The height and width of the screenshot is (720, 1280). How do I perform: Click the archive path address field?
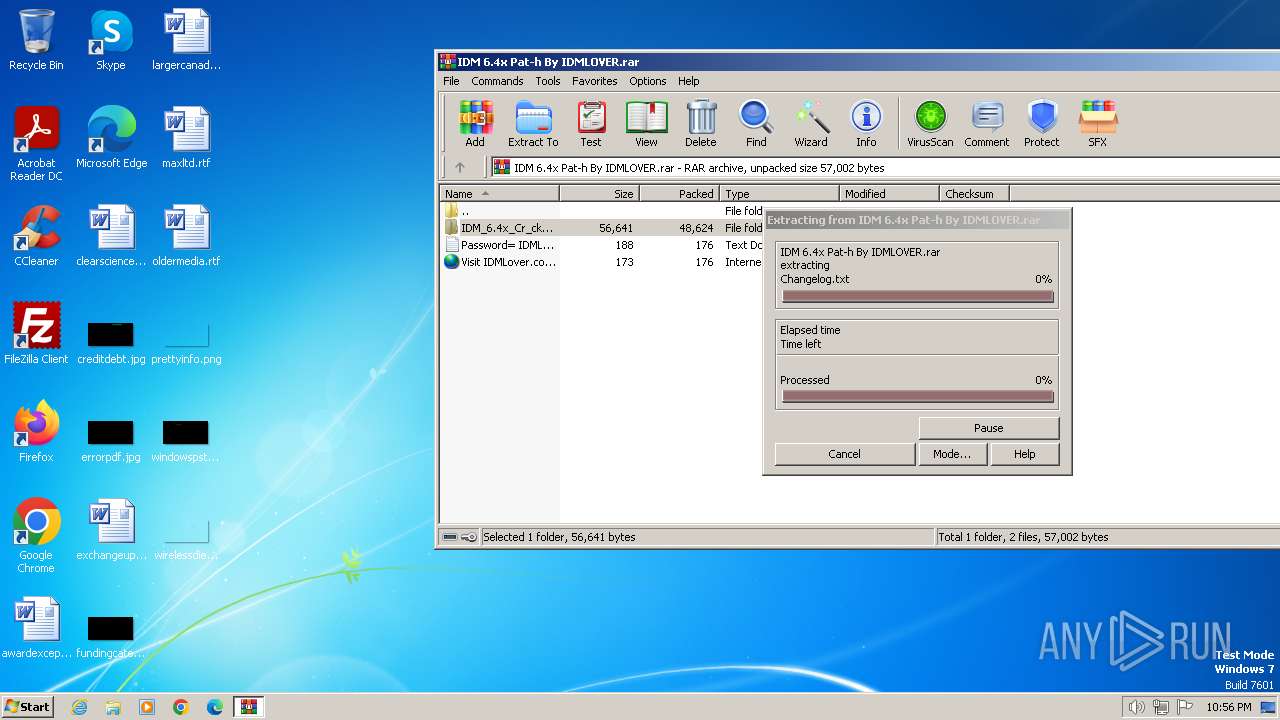click(885, 168)
